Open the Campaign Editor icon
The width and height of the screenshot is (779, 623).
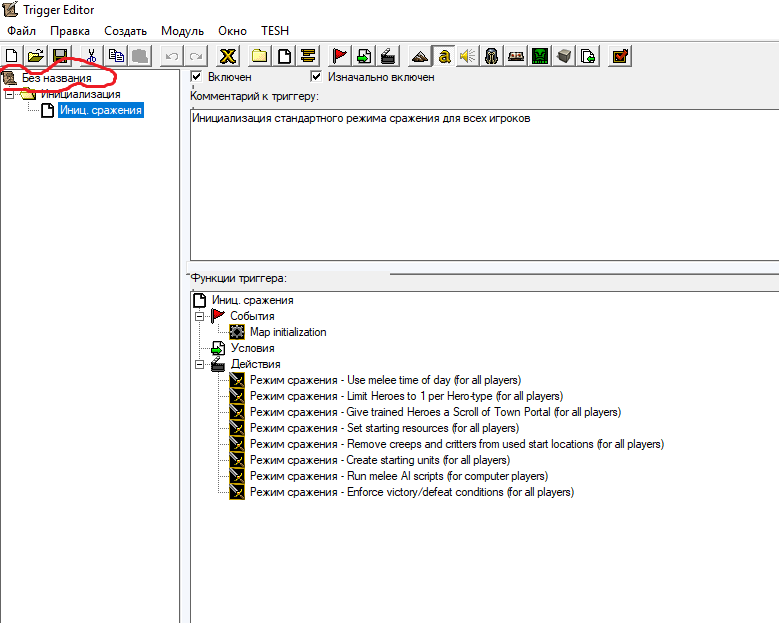click(x=516, y=56)
